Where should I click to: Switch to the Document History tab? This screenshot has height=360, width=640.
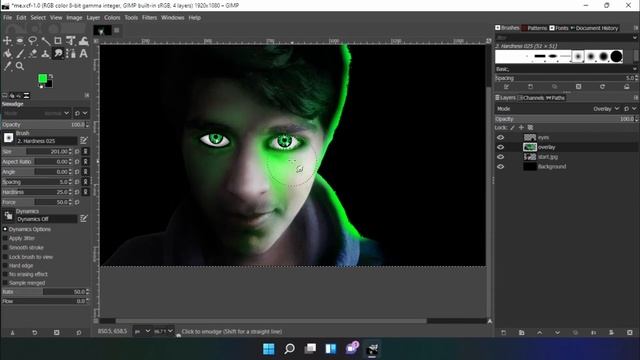(x=594, y=28)
